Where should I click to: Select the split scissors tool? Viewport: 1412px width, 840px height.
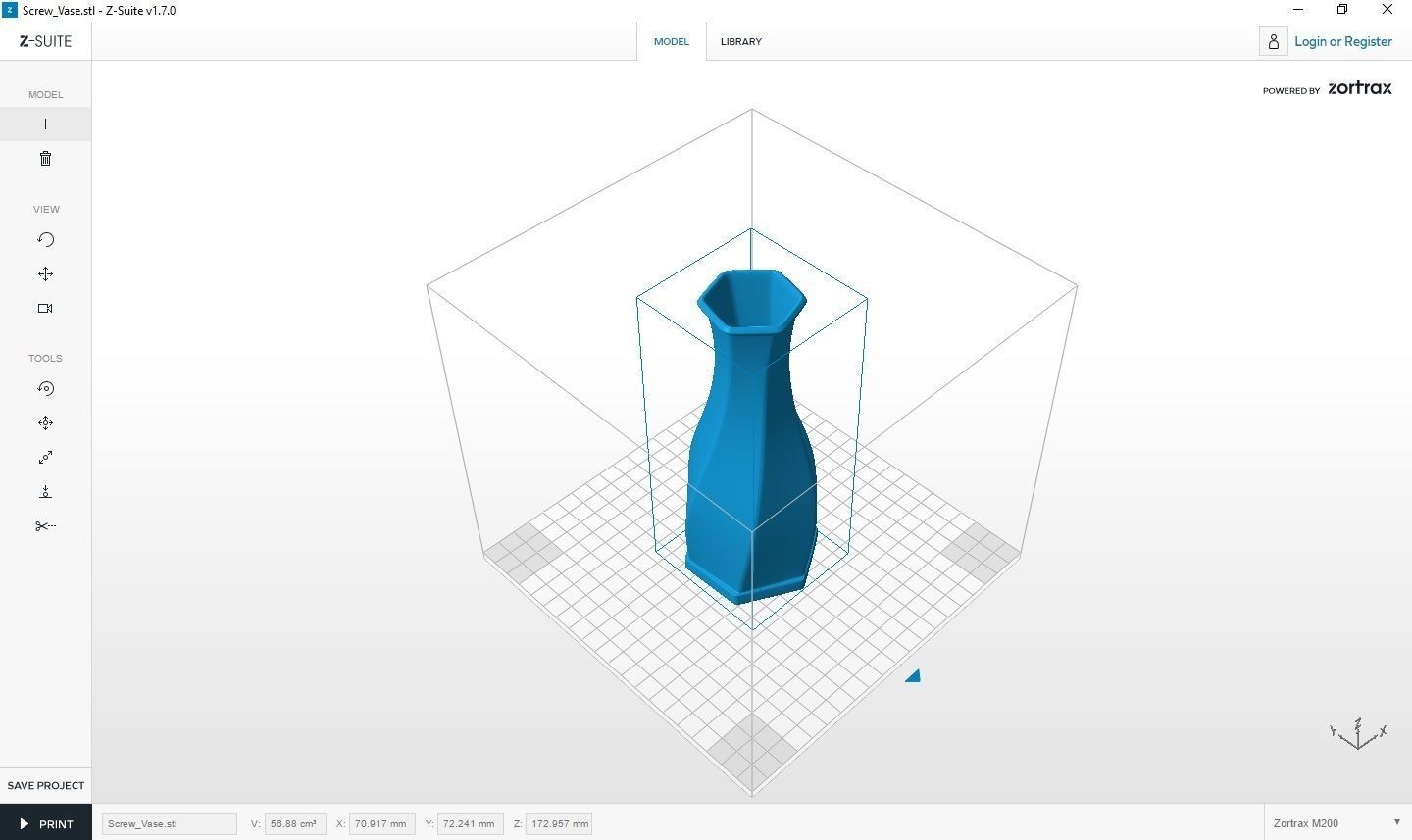coord(45,526)
